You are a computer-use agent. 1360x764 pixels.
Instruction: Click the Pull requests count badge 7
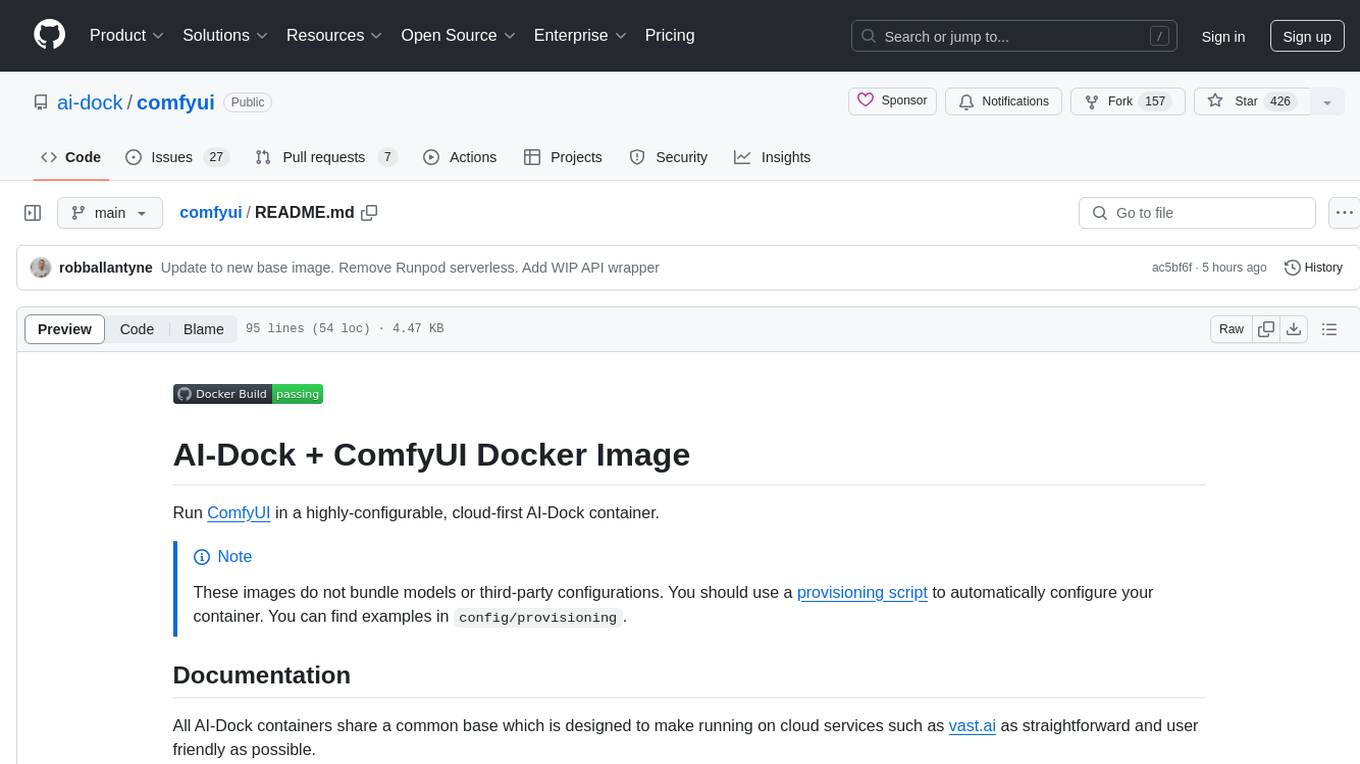point(388,157)
